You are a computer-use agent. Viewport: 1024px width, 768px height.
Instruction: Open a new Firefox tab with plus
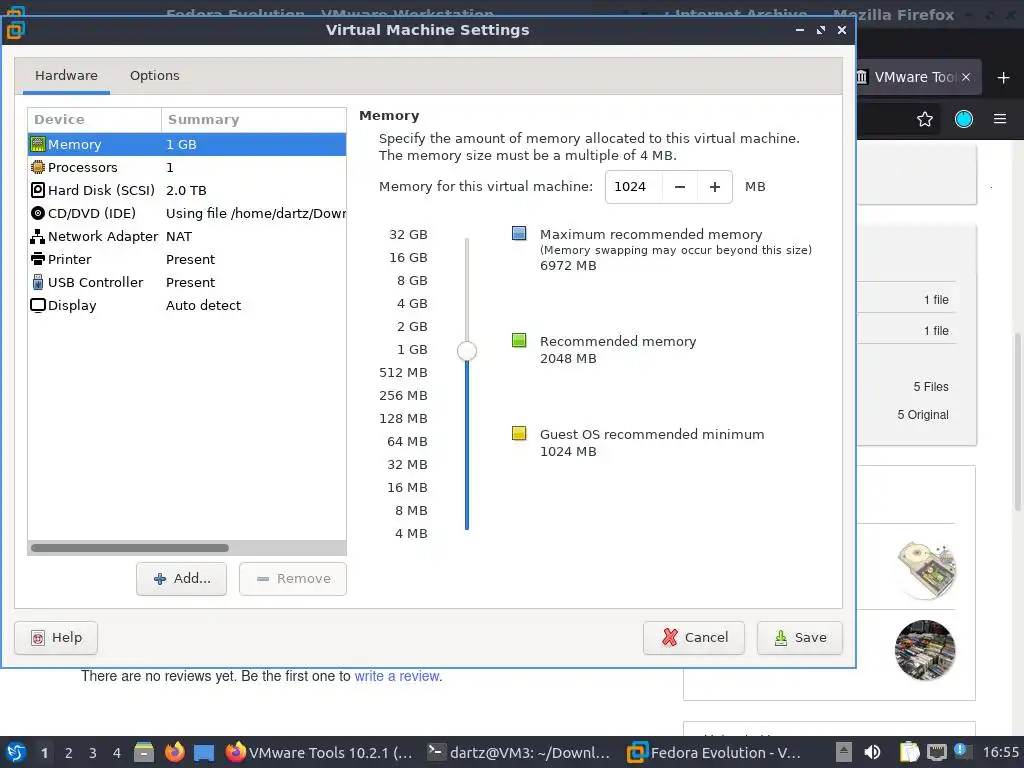[x=1003, y=78]
